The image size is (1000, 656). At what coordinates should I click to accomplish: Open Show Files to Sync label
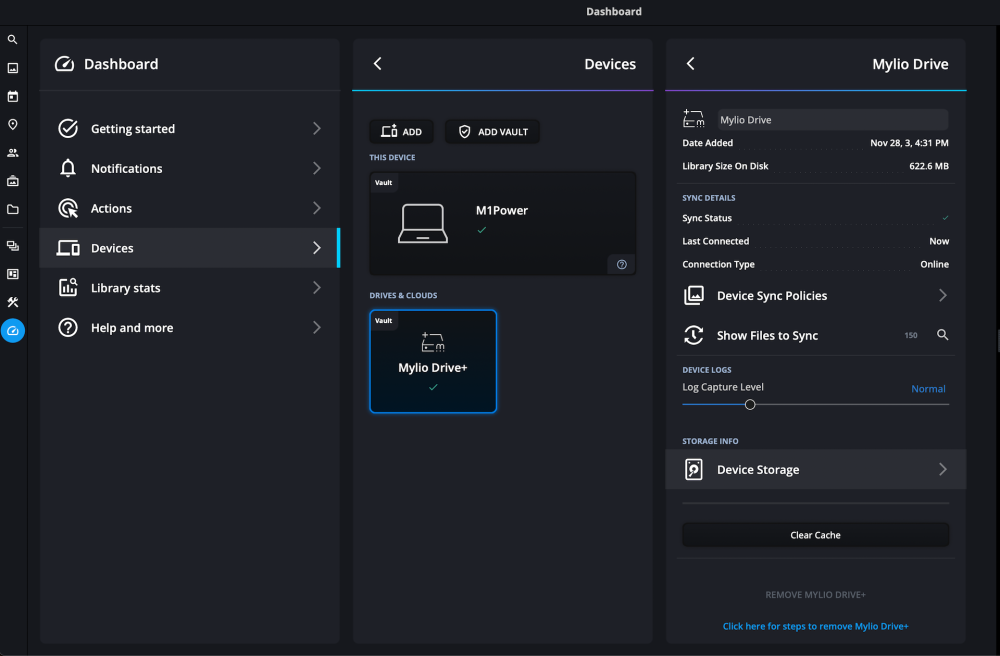click(767, 335)
